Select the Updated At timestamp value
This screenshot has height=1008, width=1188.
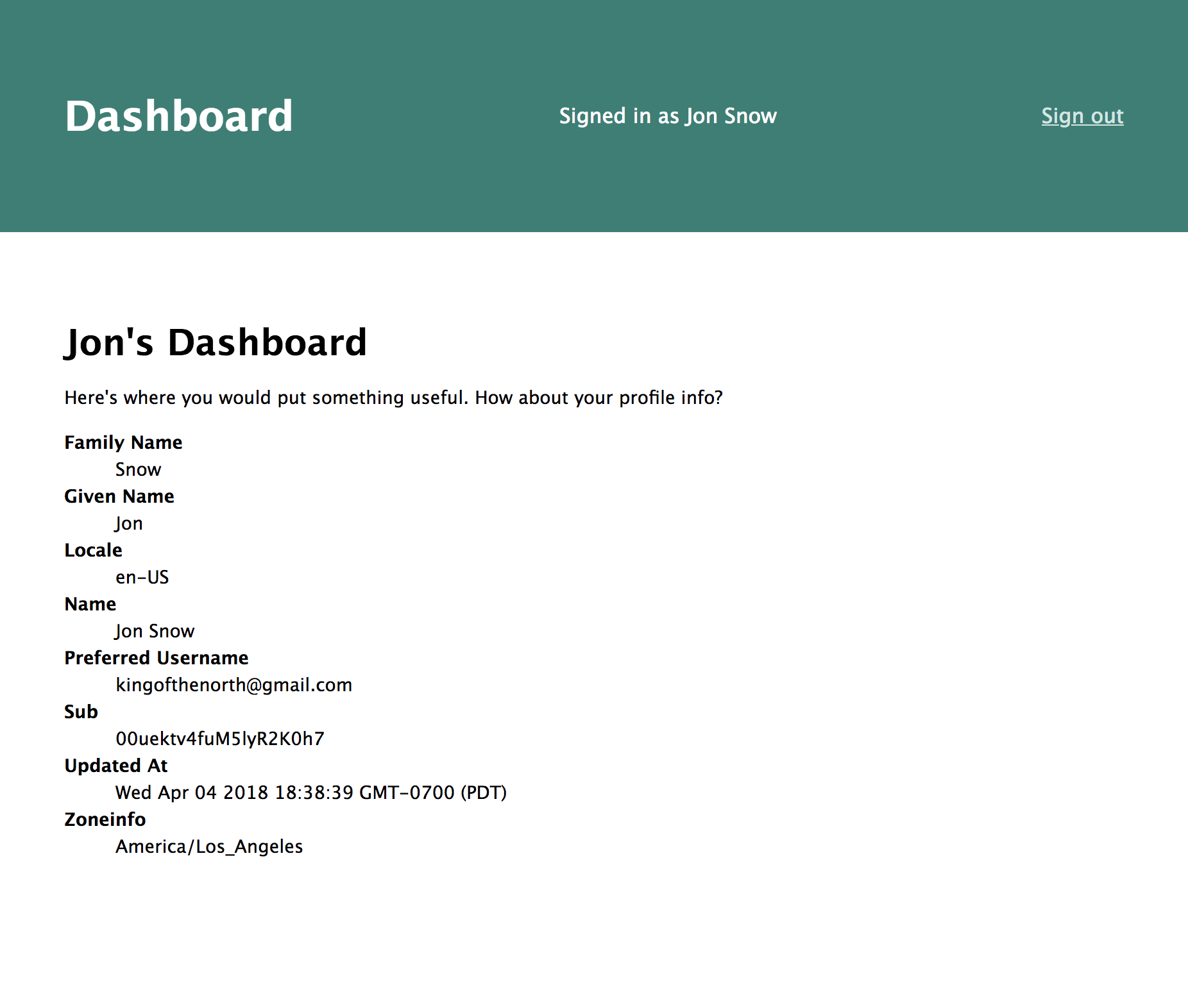tap(310, 793)
